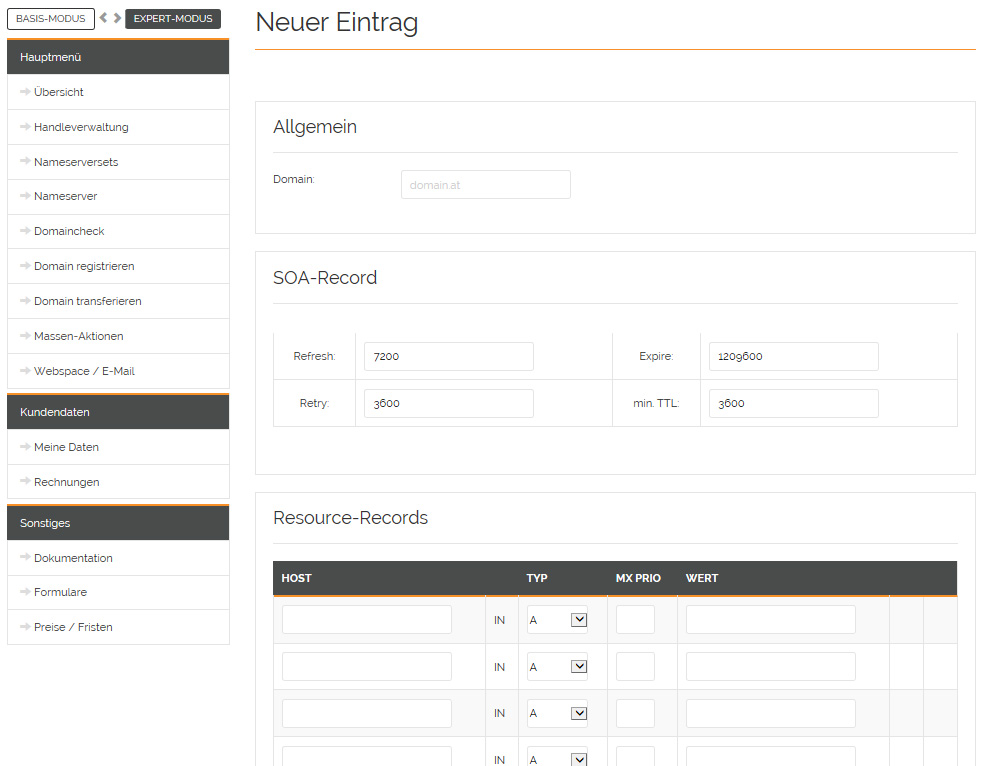
Task: Click arrow icon beside Übersicht
Action: [x=25, y=92]
